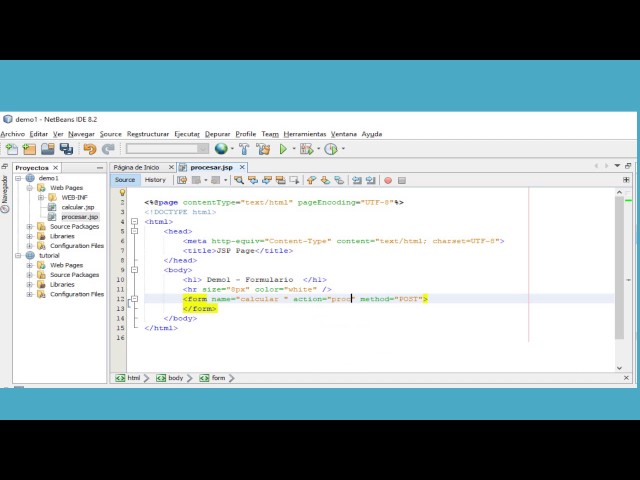640x480 pixels.
Task: Click the lightbulb hint icon on line 1
Action: click(x=122, y=193)
